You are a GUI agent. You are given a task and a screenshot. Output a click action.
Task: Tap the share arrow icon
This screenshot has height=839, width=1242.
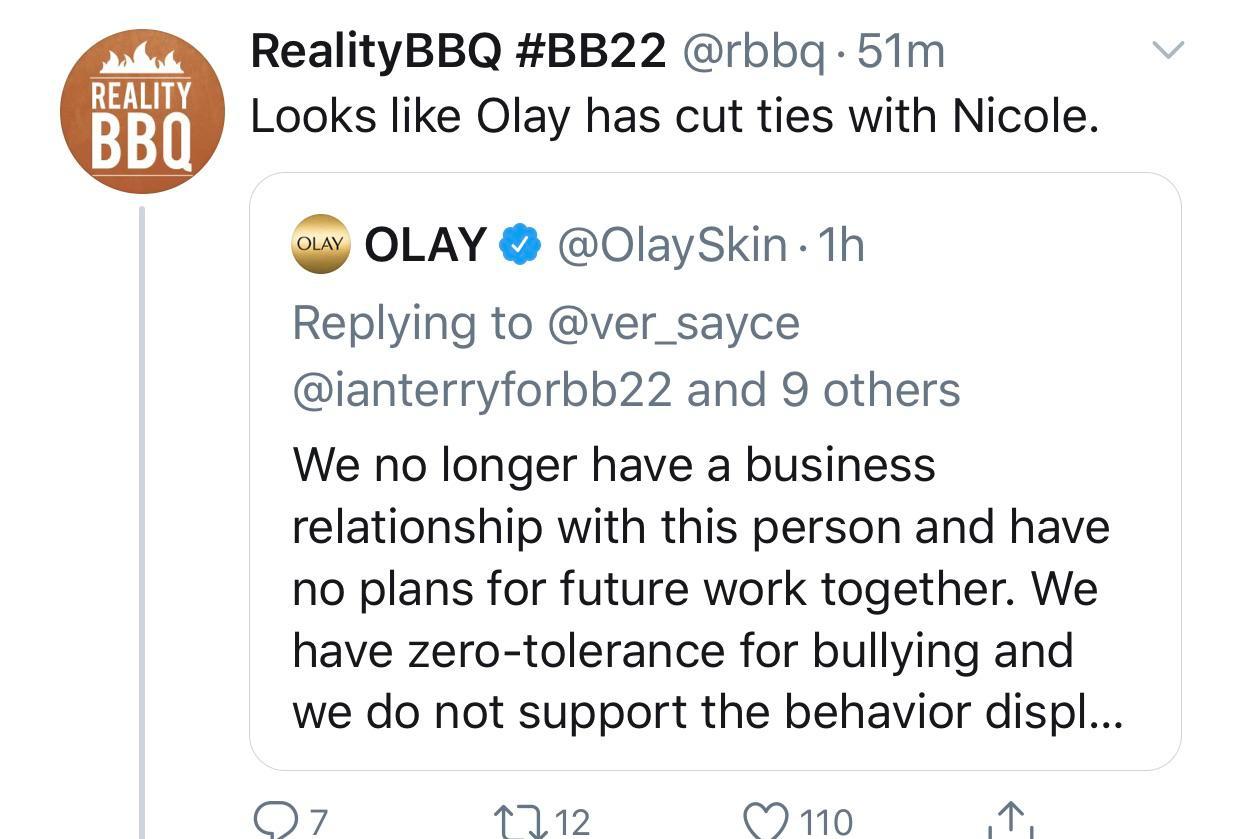pos(1010,821)
